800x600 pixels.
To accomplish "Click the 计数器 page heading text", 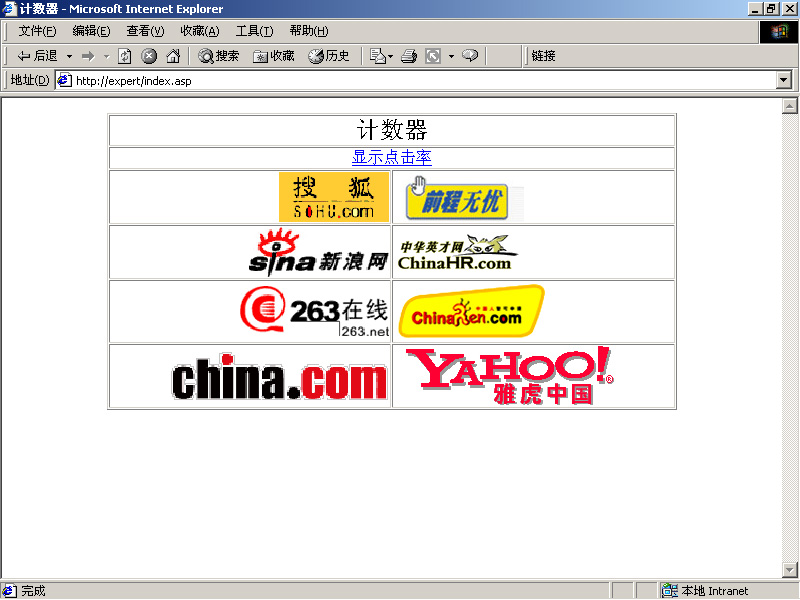I will coord(392,130).
